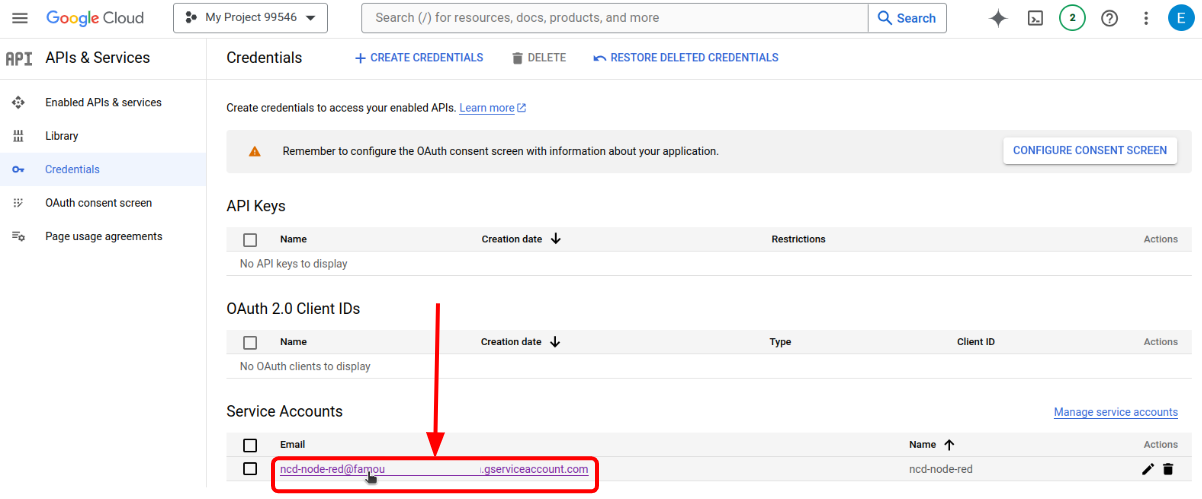Click CONFIGURE CONSENT SCREEN button
Screen dimensions: 1202x499
[x=1090, y=151]
